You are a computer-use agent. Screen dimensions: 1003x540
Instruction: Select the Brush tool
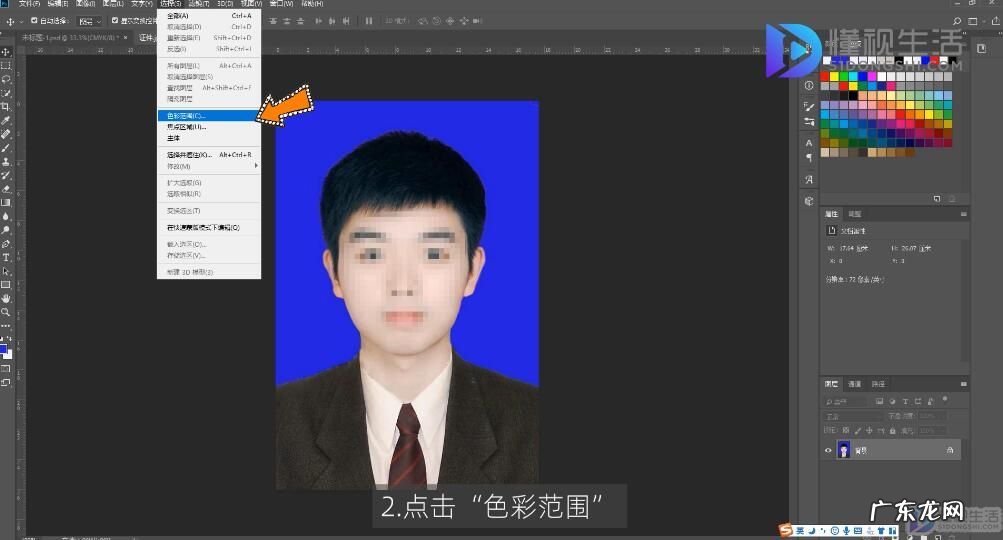point(6,148)
